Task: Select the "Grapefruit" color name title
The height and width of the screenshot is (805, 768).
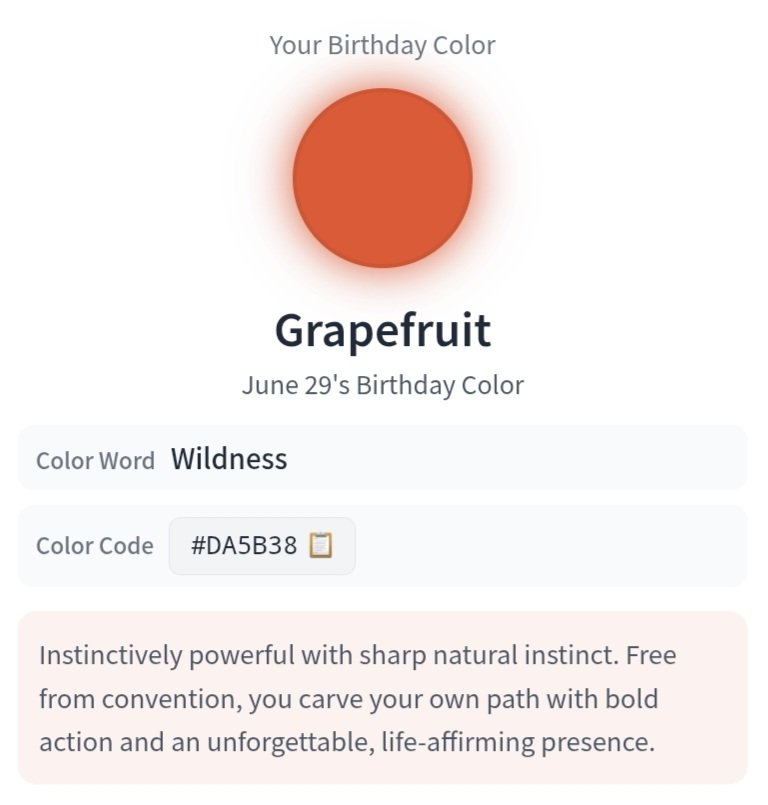Action: point(383,331)
